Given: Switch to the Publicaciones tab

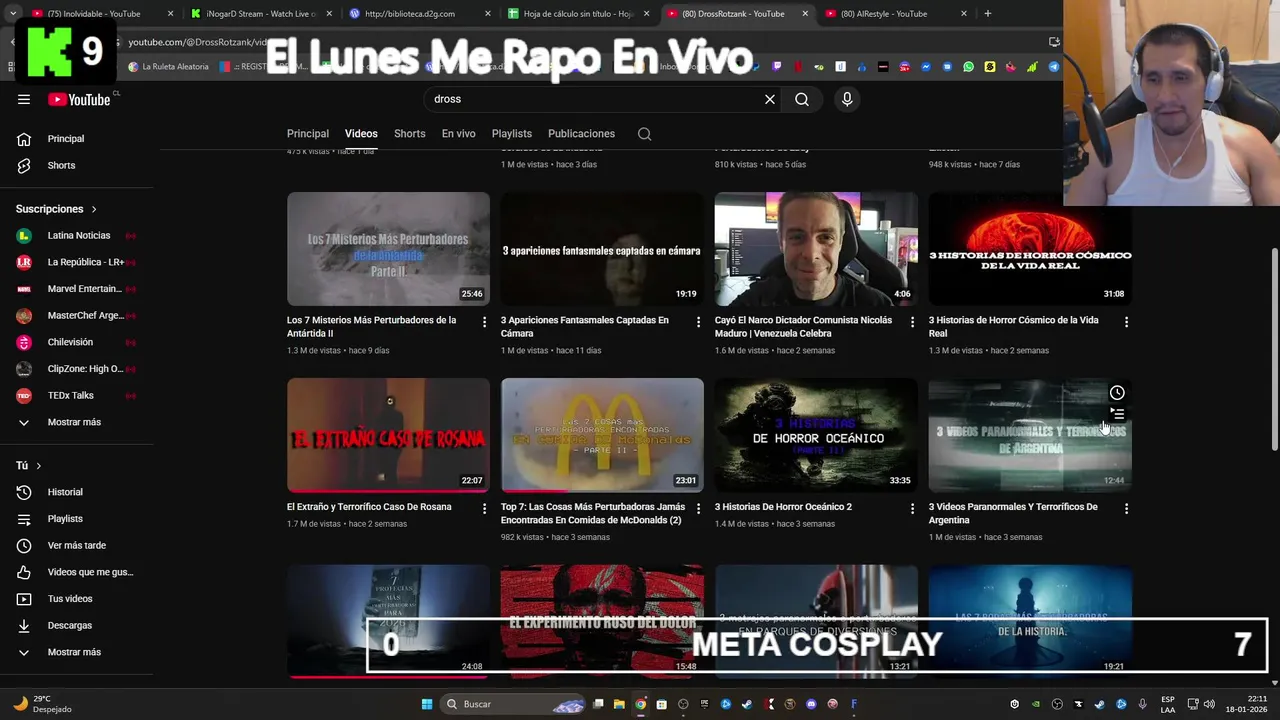Looking at the screenshot, I should (x=581, y=134).
